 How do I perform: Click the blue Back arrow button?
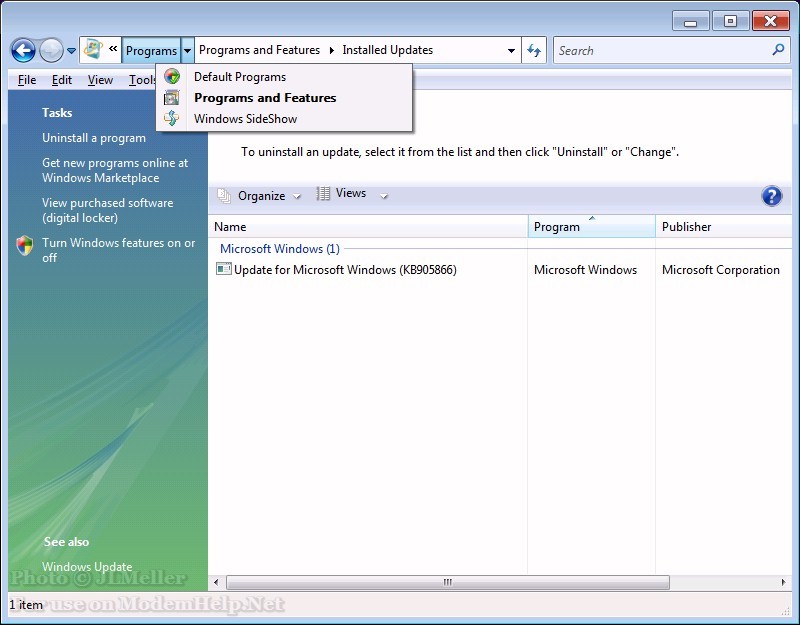23,50
